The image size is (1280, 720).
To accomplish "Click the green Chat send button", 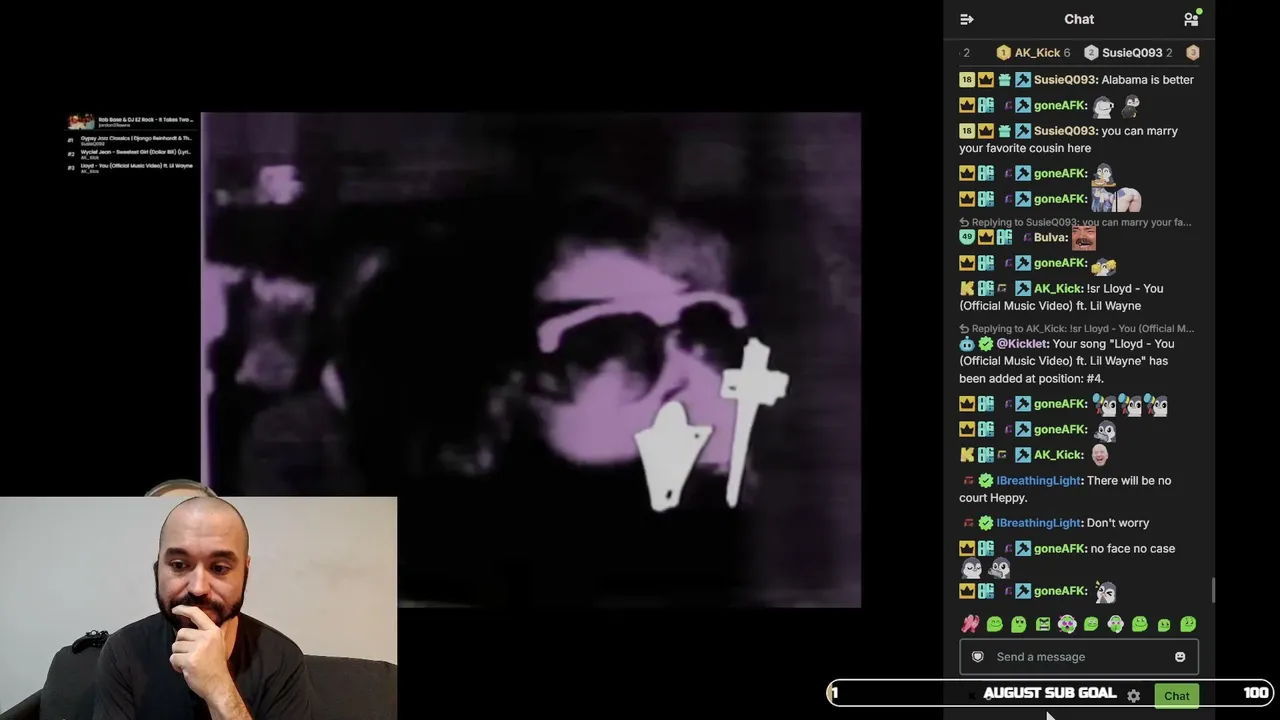I will click(x=1176, y=696).
